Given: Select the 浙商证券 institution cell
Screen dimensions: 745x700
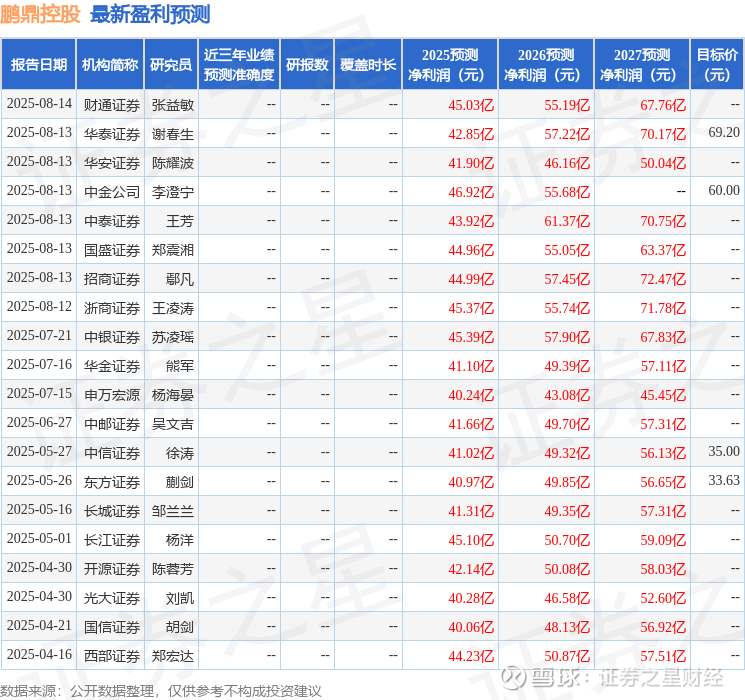Looking at the screenshot, I should click(x=112, y=308).
